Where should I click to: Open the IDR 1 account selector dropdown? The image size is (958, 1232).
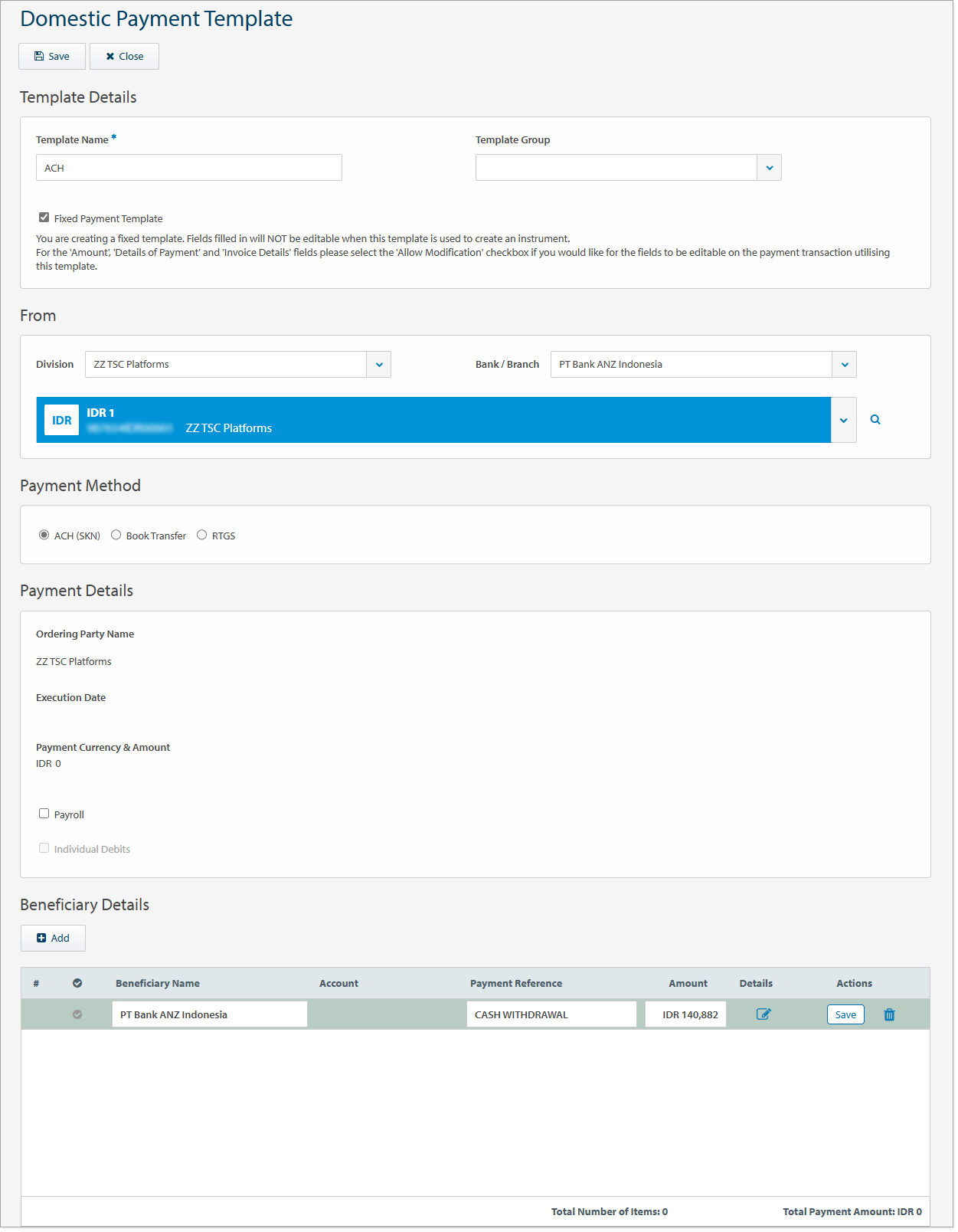pos(843,421)
